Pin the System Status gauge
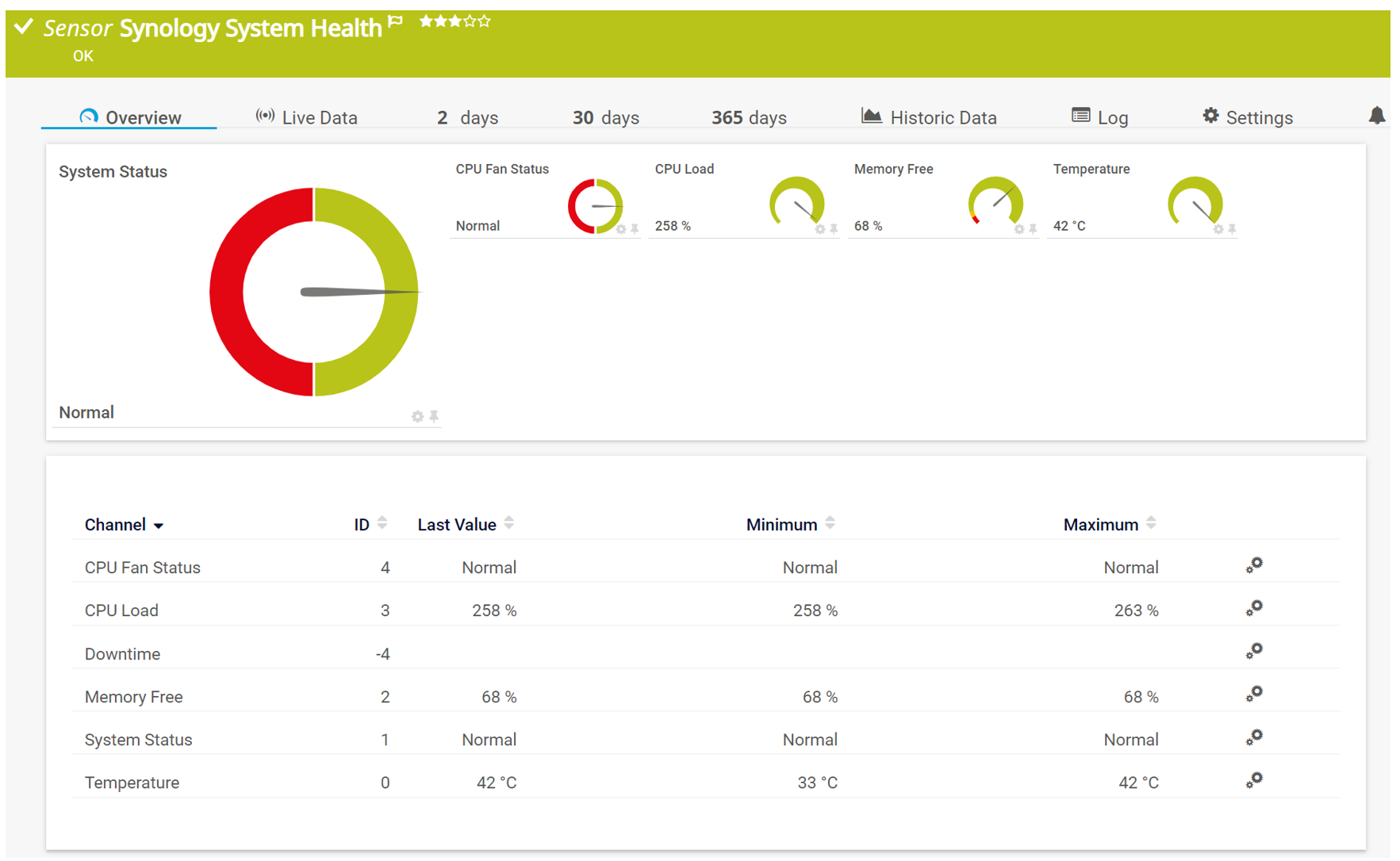Image resolution: width=1400 pixels, height=861 pixels. point(435,416)
